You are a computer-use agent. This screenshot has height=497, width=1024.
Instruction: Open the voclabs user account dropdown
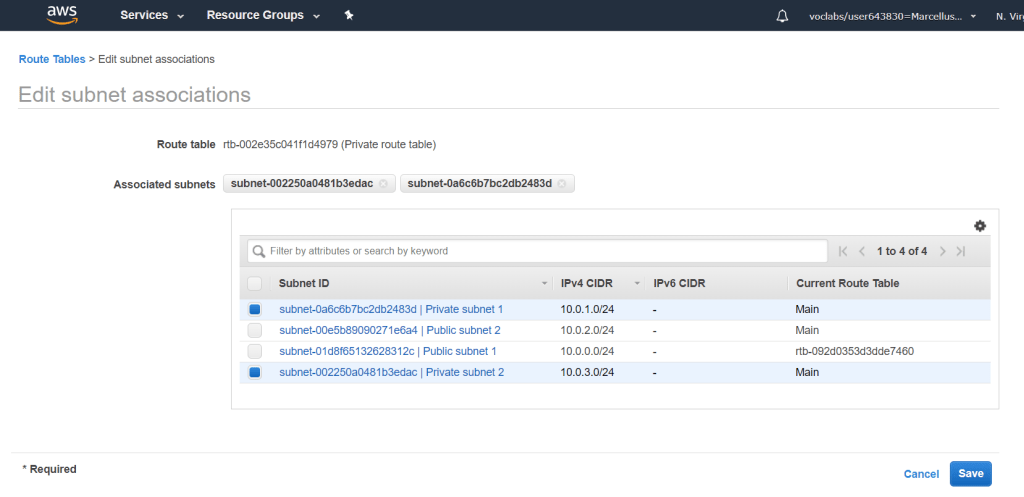[x=892, y=16]
